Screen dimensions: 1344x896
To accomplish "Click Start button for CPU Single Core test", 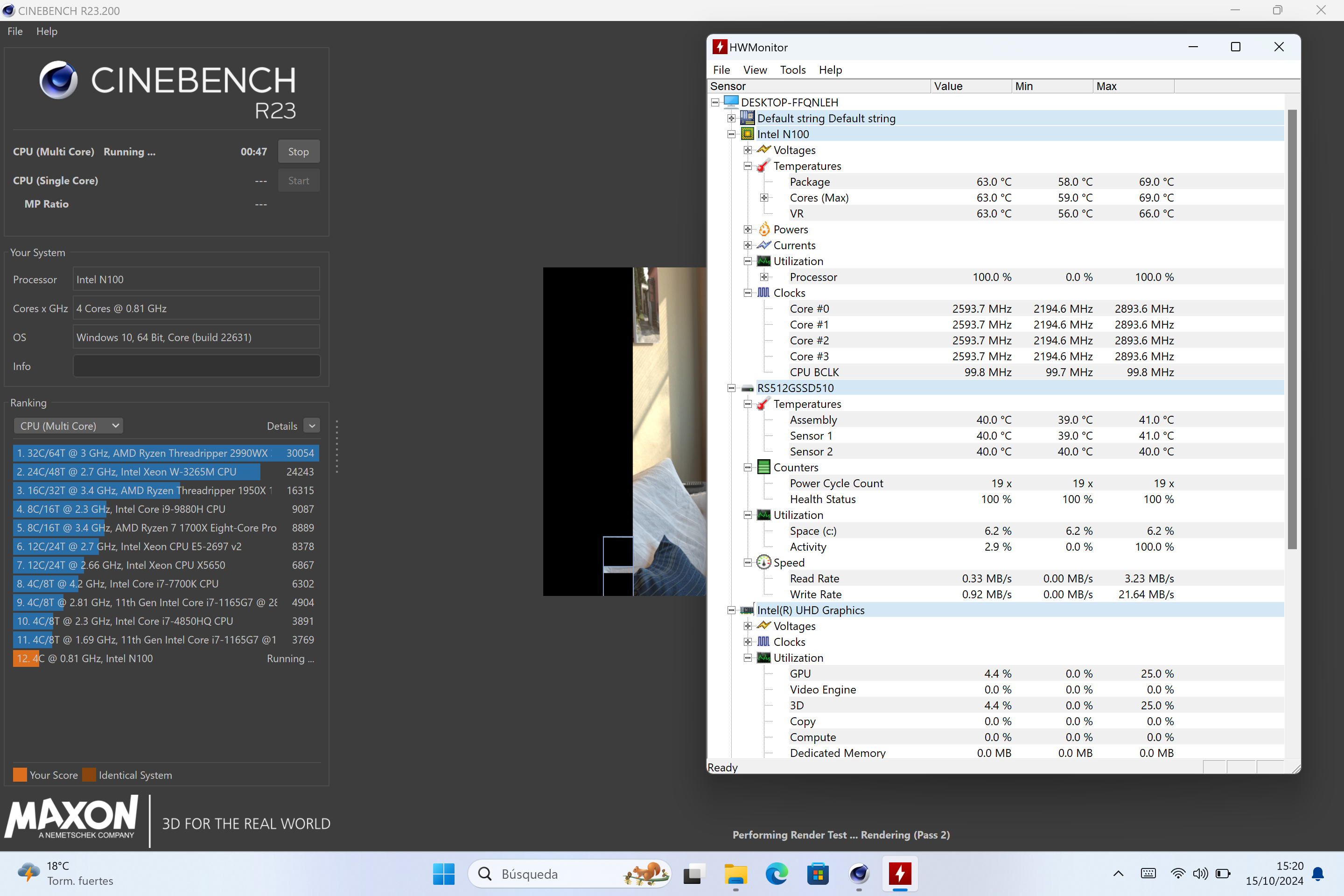I will coord(298,180).
